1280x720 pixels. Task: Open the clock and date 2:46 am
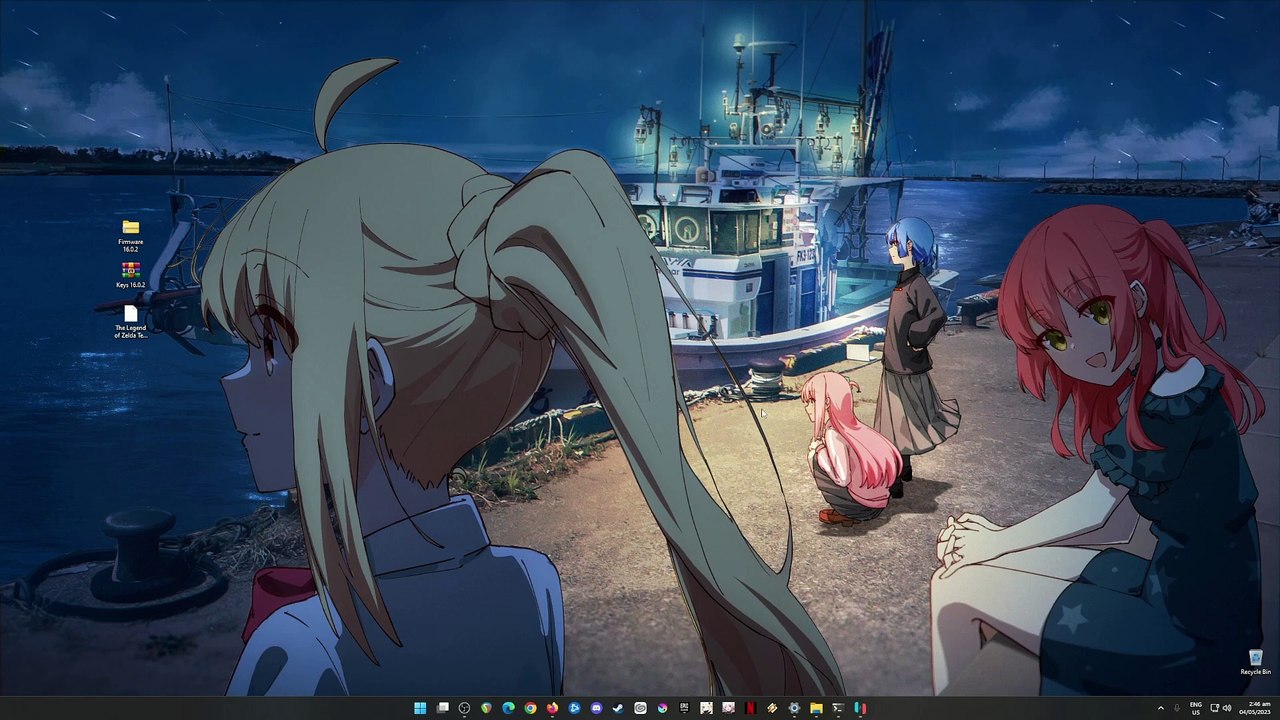click(1254, 708)
